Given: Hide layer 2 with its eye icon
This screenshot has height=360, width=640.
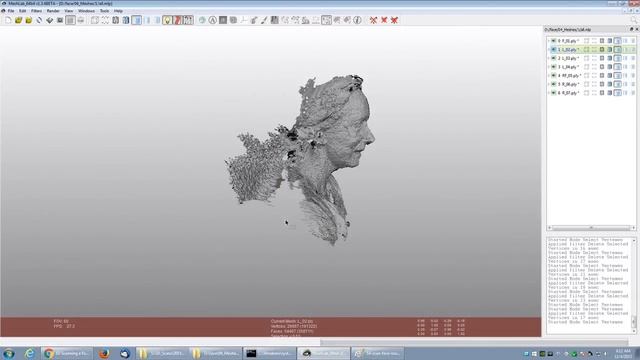Looking at the screenshot, I should (553, 58).
